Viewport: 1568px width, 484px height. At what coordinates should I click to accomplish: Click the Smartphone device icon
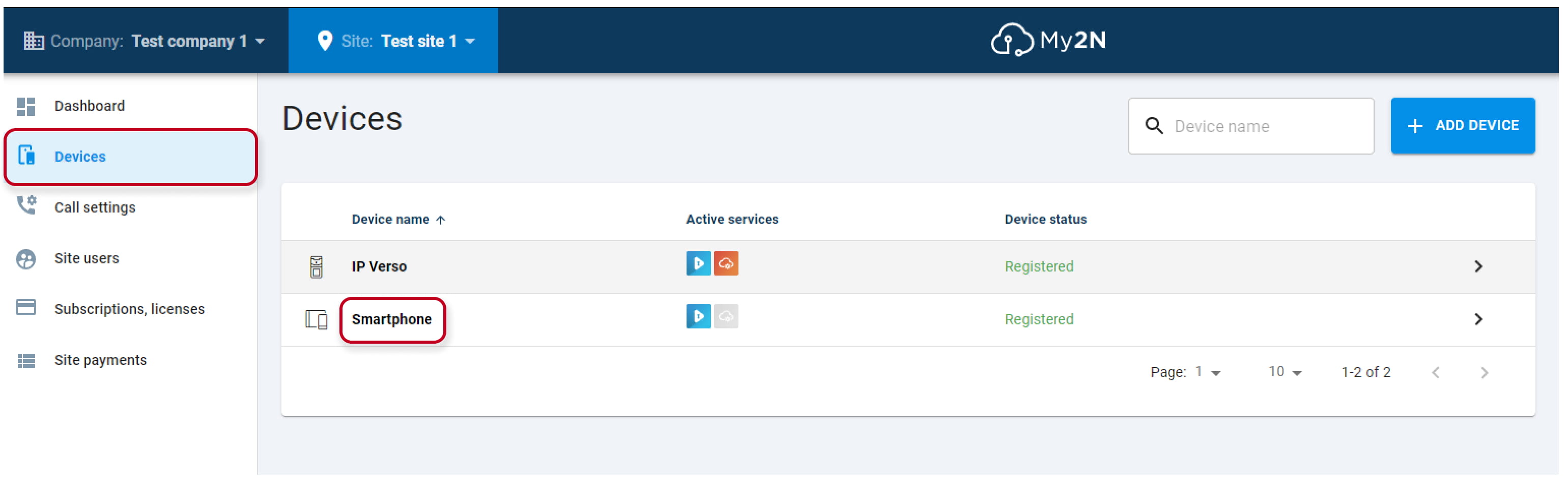[316, 319]
